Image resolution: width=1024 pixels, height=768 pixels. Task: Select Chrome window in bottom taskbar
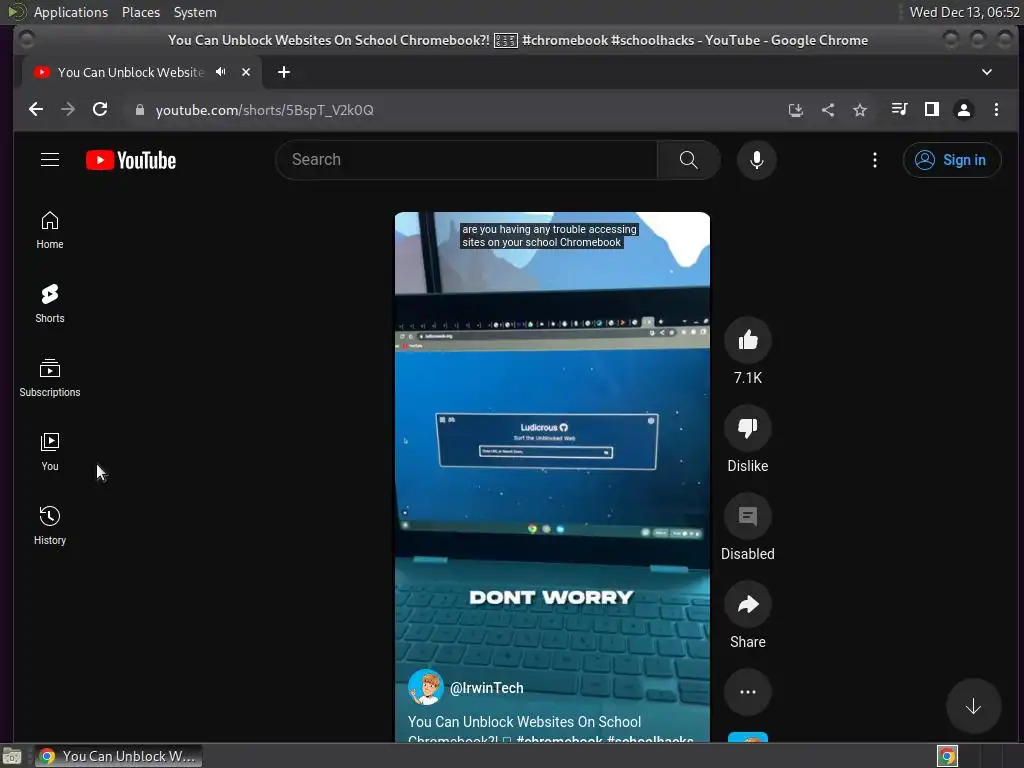[118, 756]
